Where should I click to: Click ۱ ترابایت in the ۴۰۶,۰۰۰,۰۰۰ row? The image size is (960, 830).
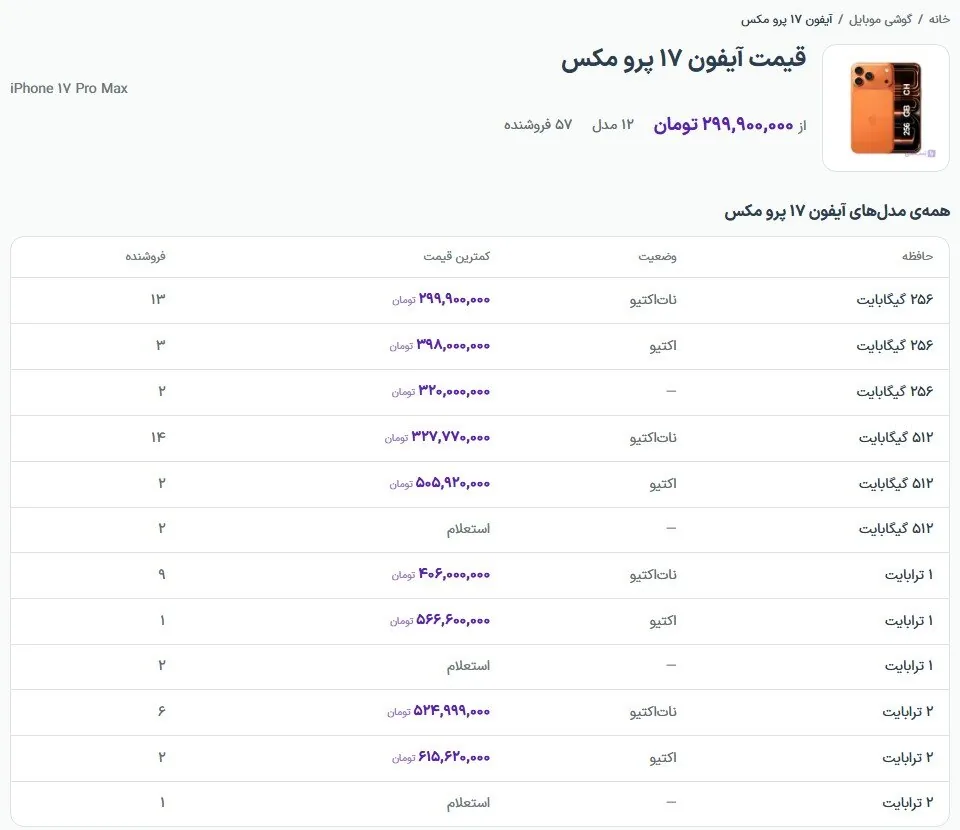click(909, 574)
